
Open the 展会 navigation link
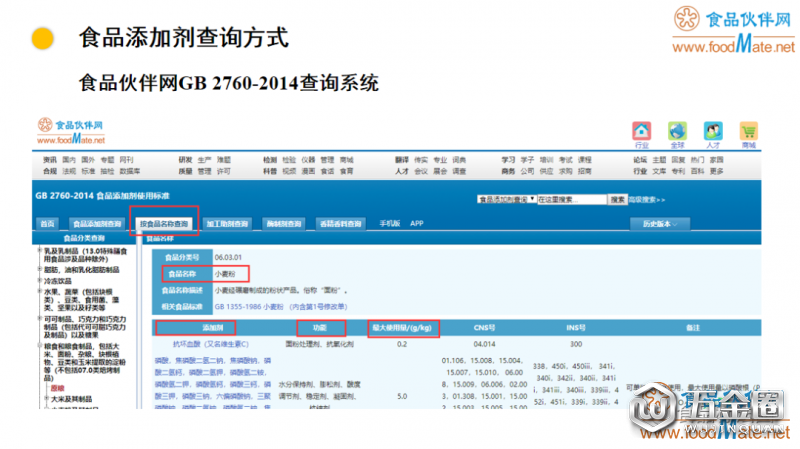click(x=440, y=171)
